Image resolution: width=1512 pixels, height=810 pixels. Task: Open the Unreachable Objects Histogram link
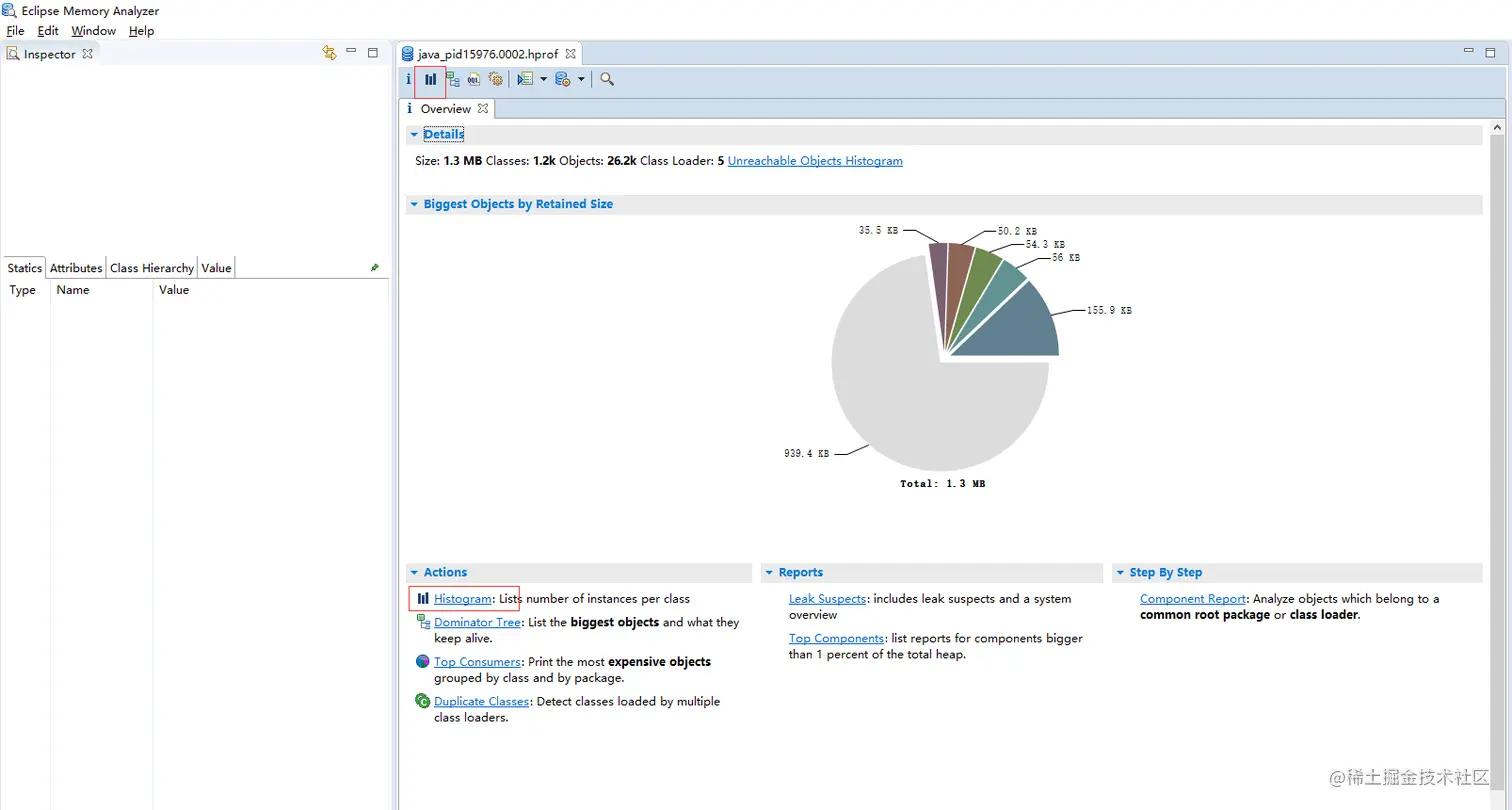click(x=815, y=161)
